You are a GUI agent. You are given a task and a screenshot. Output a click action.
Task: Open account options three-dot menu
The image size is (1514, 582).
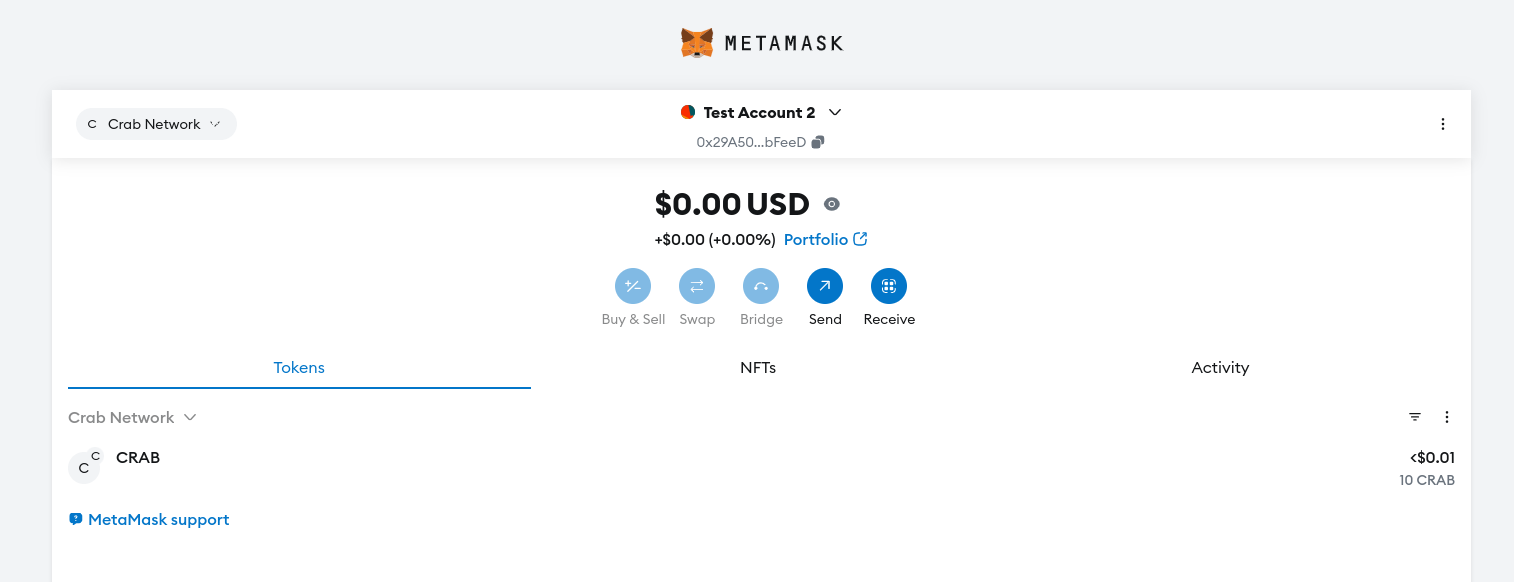pos(1442,124)
